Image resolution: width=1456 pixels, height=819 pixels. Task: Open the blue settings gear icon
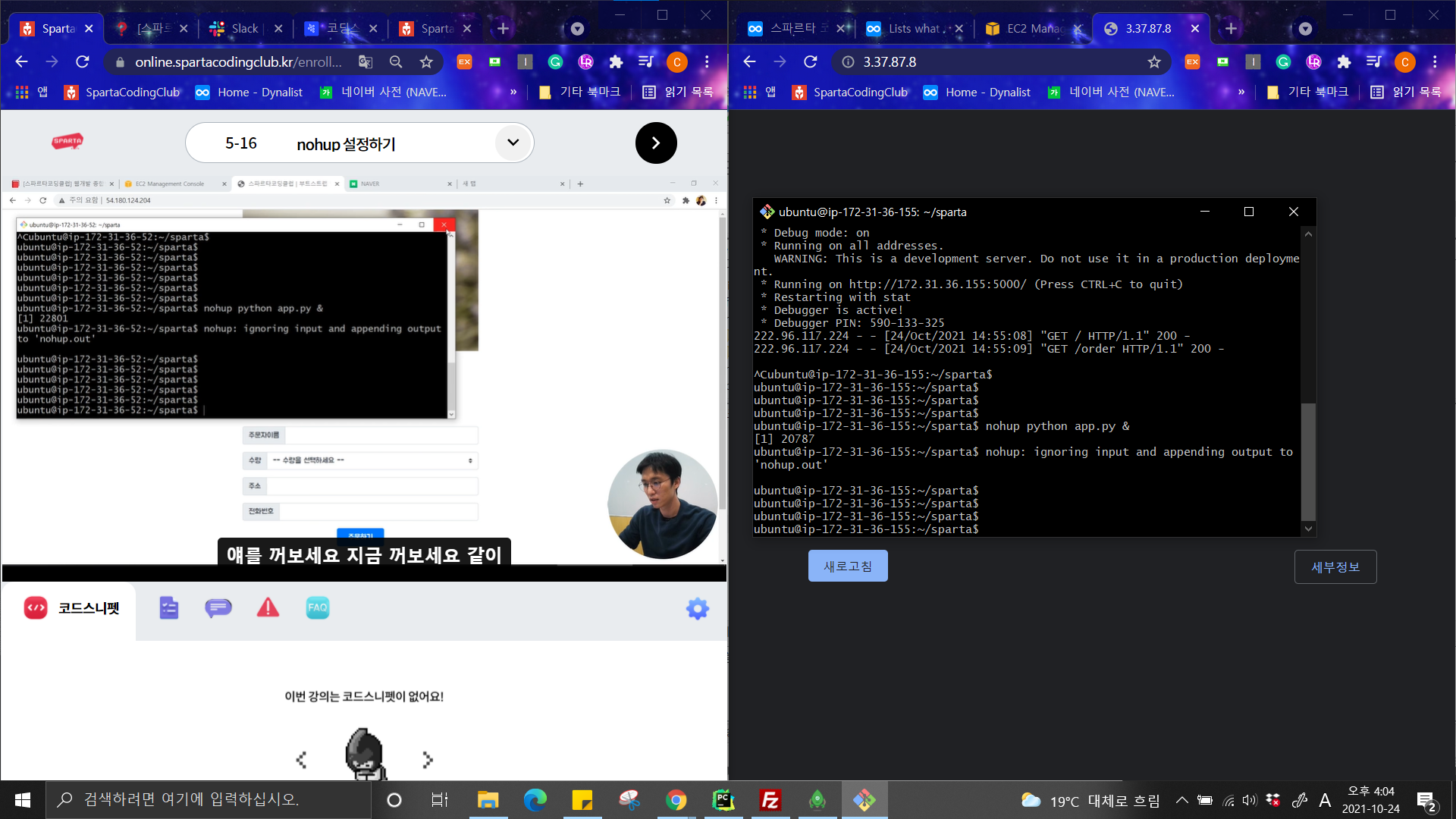pyautogui.click(x=697, y=608)
